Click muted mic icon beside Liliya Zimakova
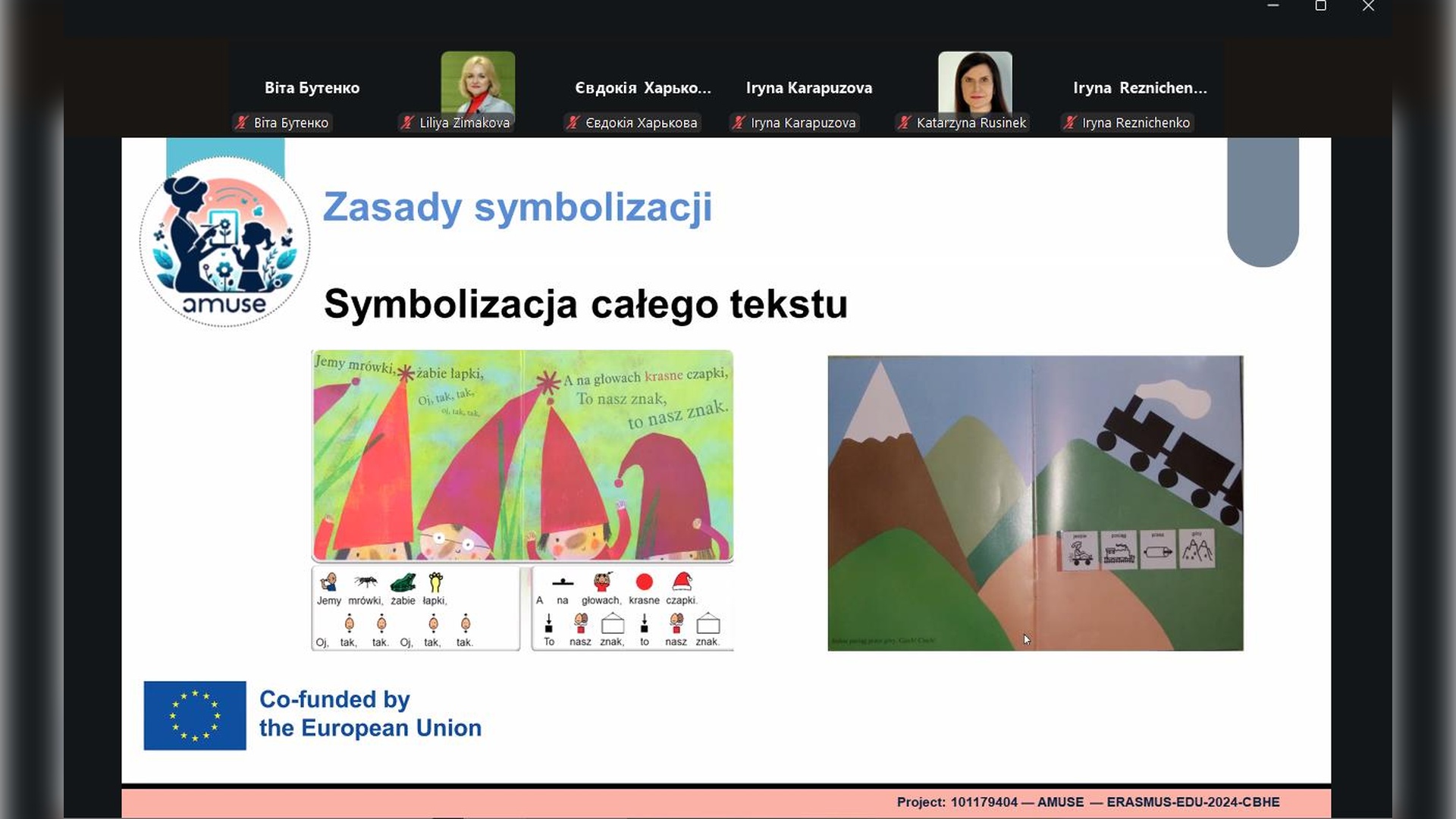The image size is (1456, 819). click(408, 123)
